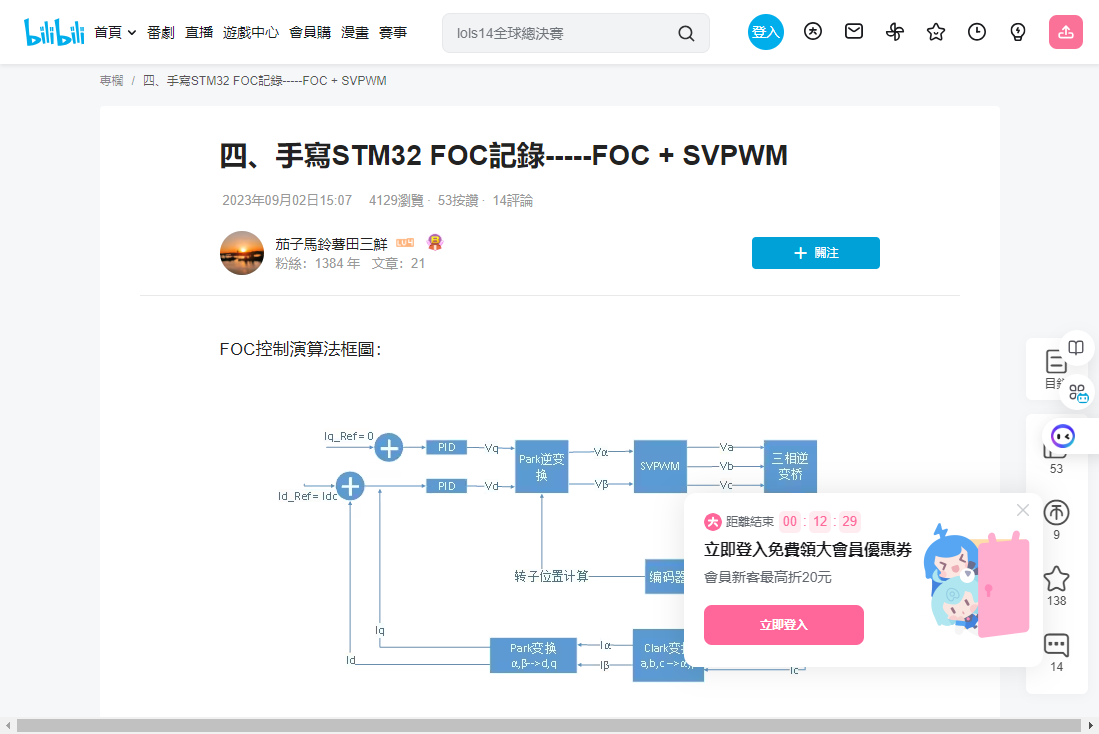Click the bilibili logo
The width and height of the screenshot is (1099, 734).
54,32
